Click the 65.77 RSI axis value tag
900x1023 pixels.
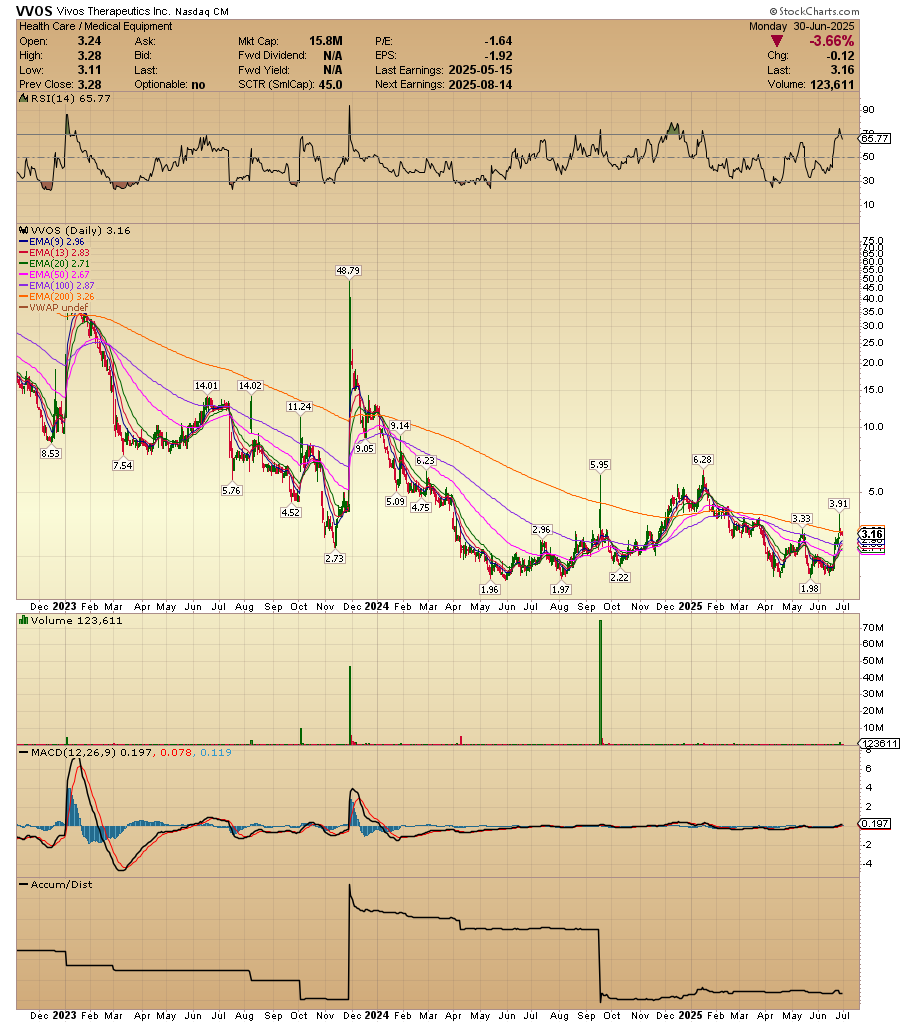pos(875,138)
